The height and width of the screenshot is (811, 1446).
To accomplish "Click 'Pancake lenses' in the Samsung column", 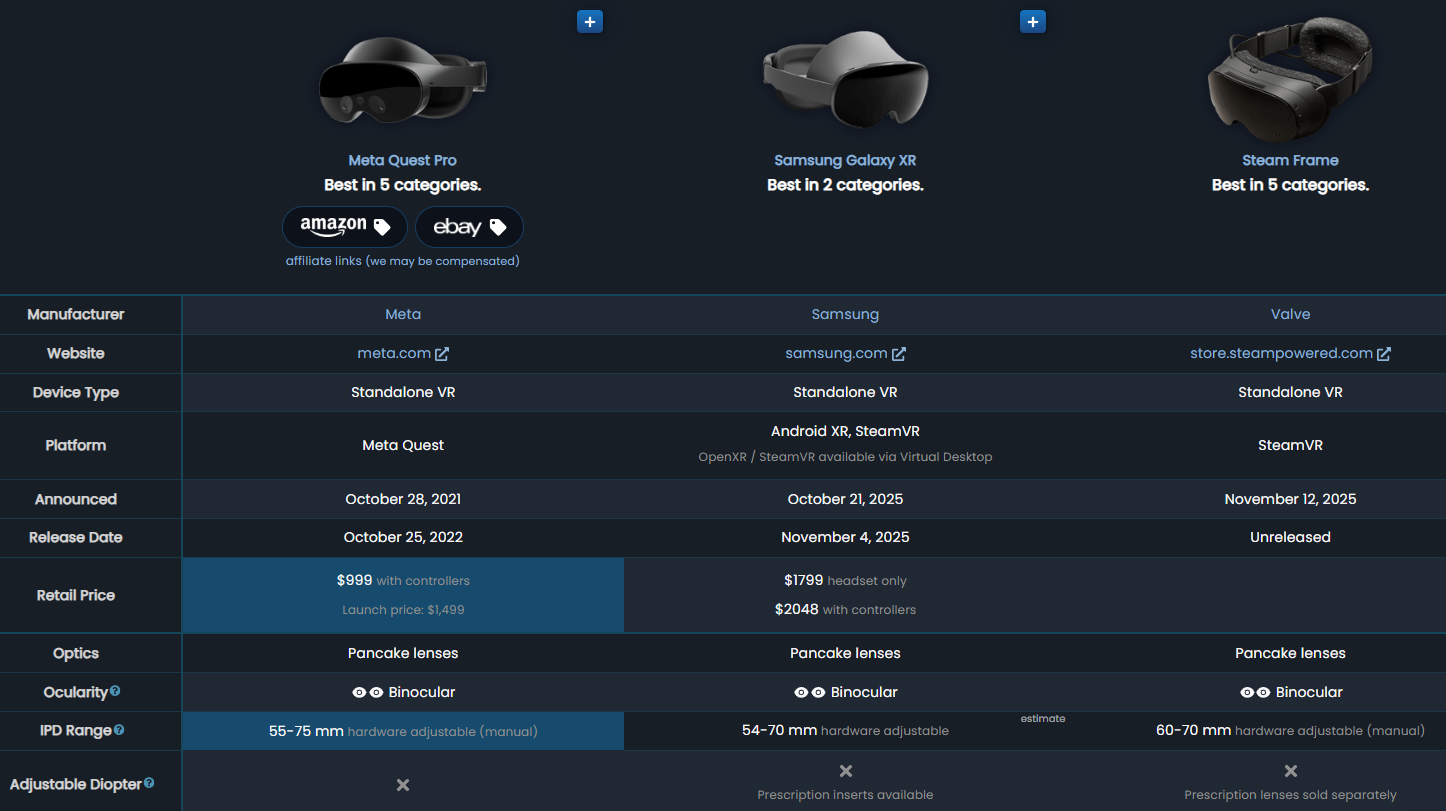I will (845, 653).
